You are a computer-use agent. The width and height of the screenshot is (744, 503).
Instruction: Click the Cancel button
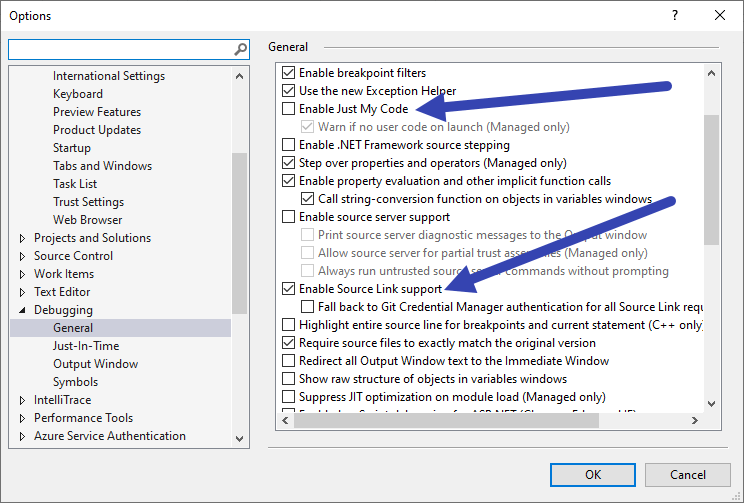pyautogui.click(x=687, y=475)
